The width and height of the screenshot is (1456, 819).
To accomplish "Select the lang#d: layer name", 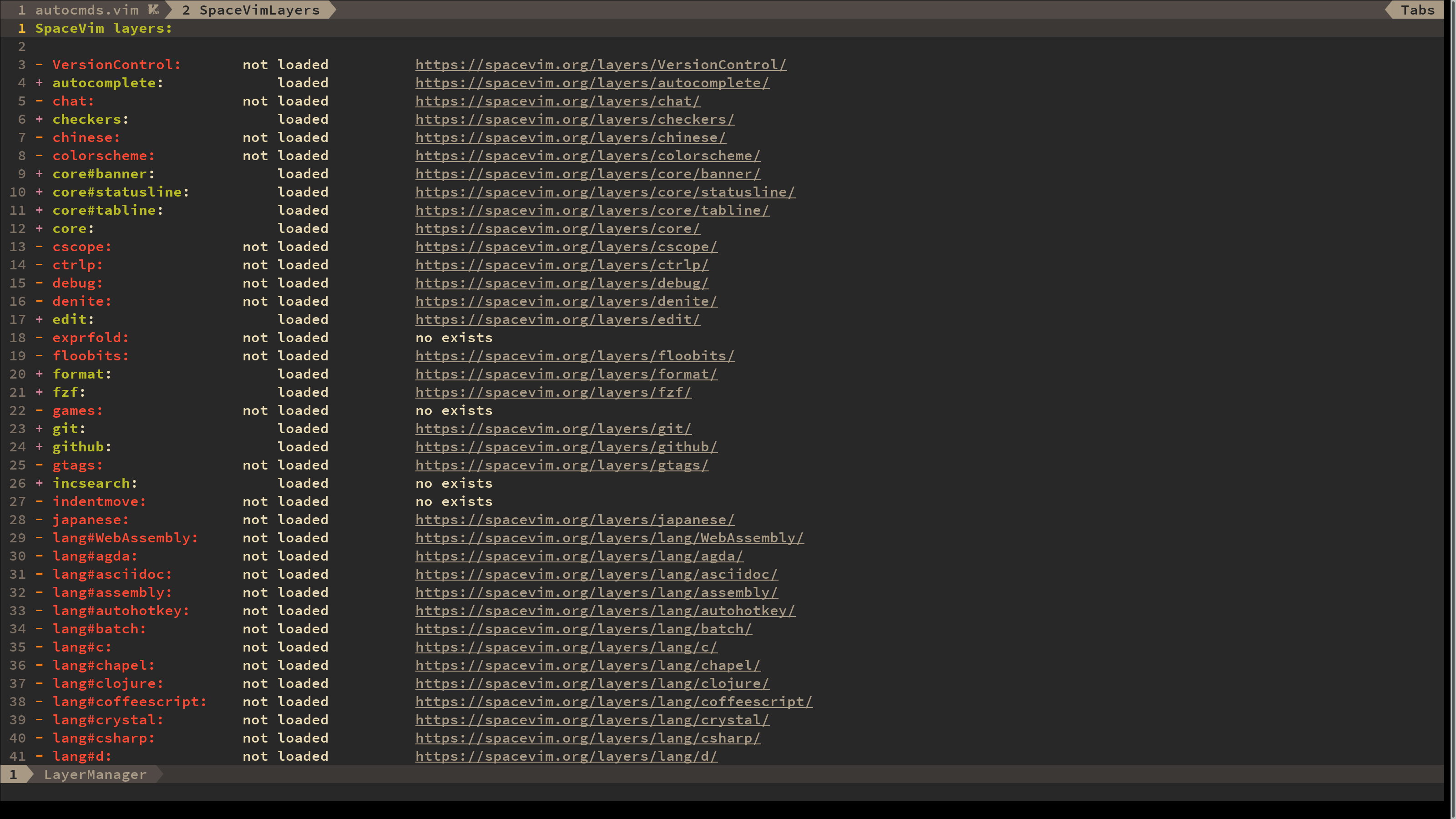I will [82, 756].
